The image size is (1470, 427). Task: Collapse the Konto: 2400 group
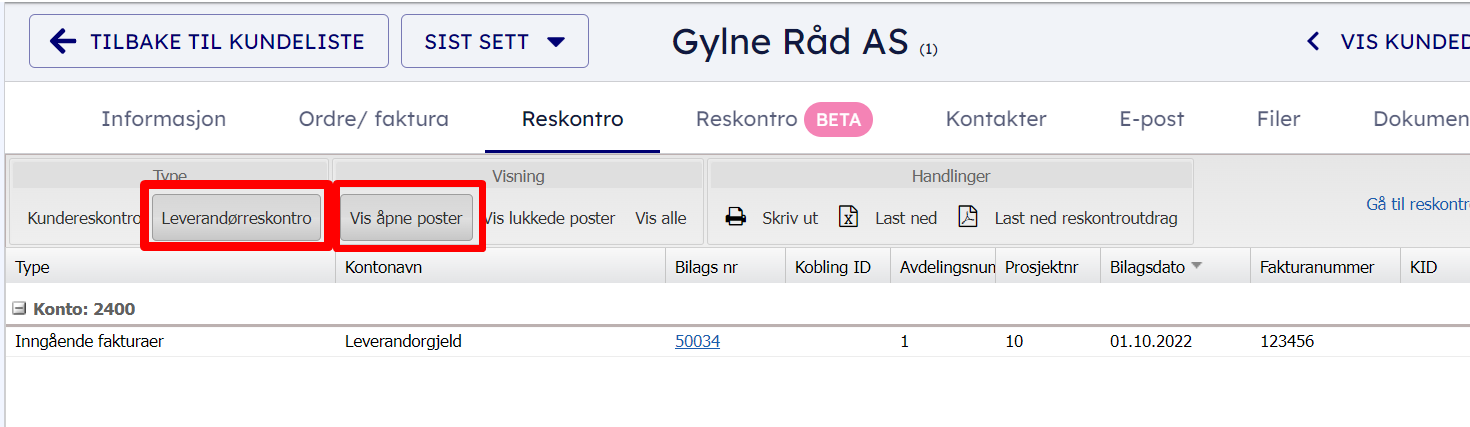click(x=19, y=310)
